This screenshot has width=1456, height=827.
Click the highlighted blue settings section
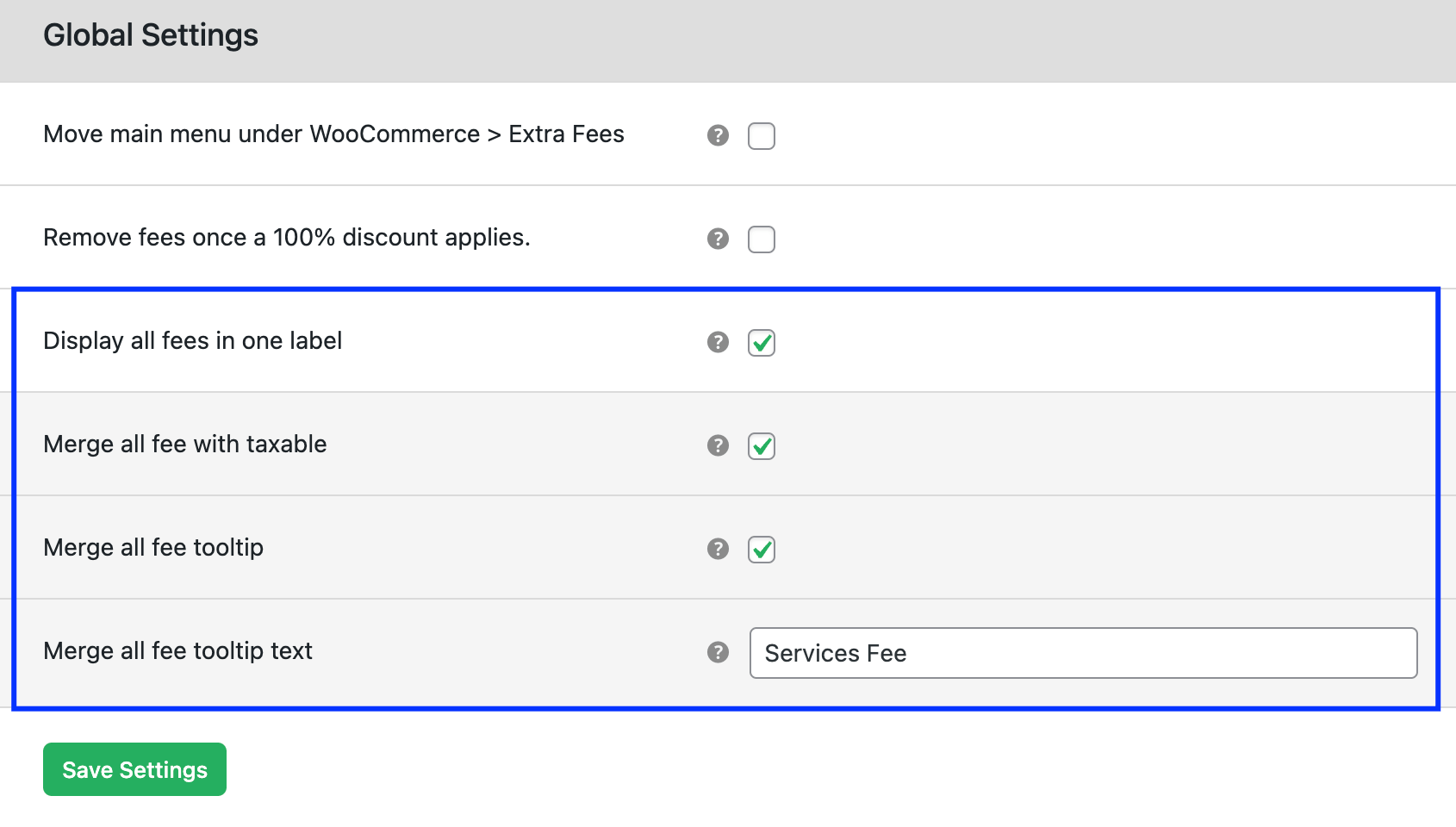click(x=728, y=495)
